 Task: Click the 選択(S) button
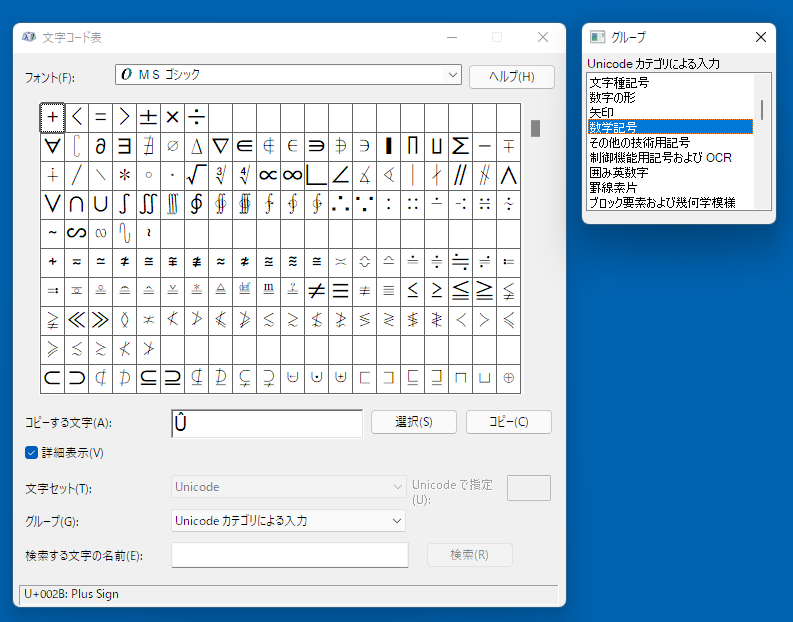tap(414, 422)
